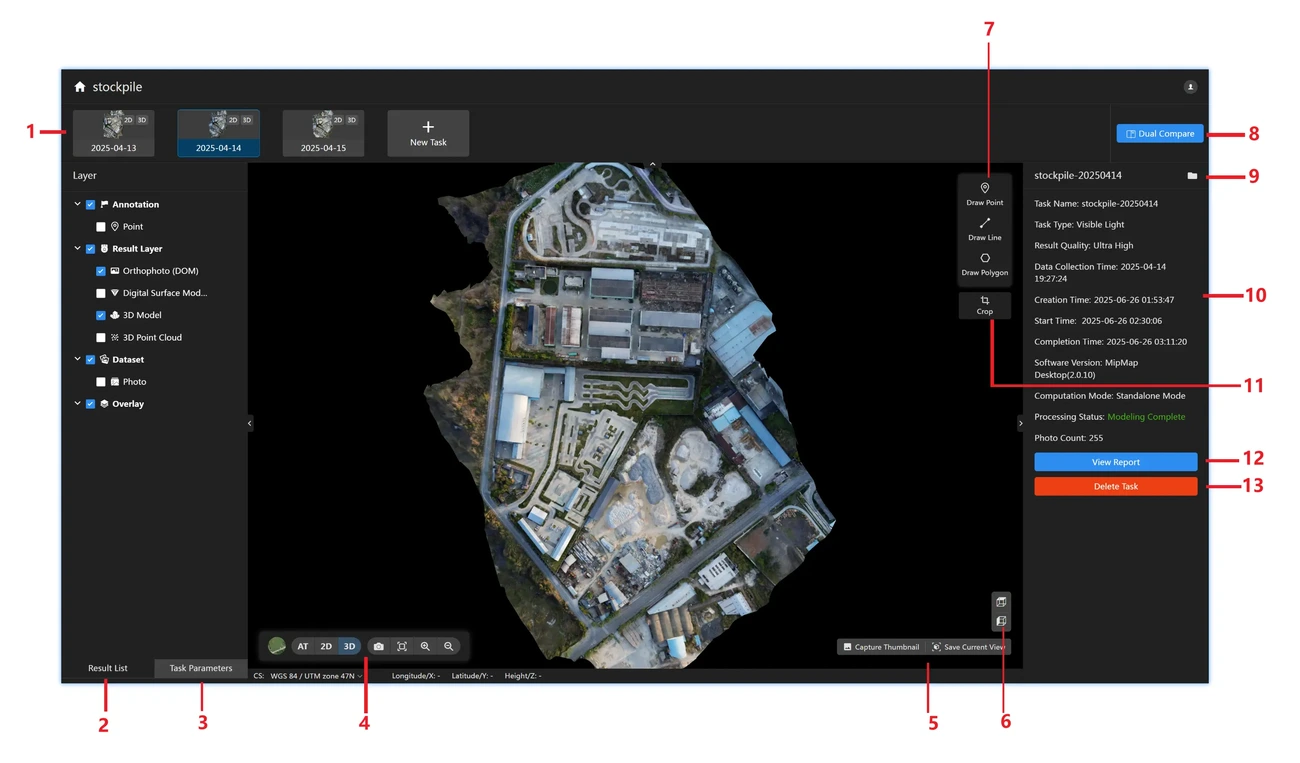Go home via the house icon
The width and height of the screenshot is (1300, 763).
(x=80, y=87)
